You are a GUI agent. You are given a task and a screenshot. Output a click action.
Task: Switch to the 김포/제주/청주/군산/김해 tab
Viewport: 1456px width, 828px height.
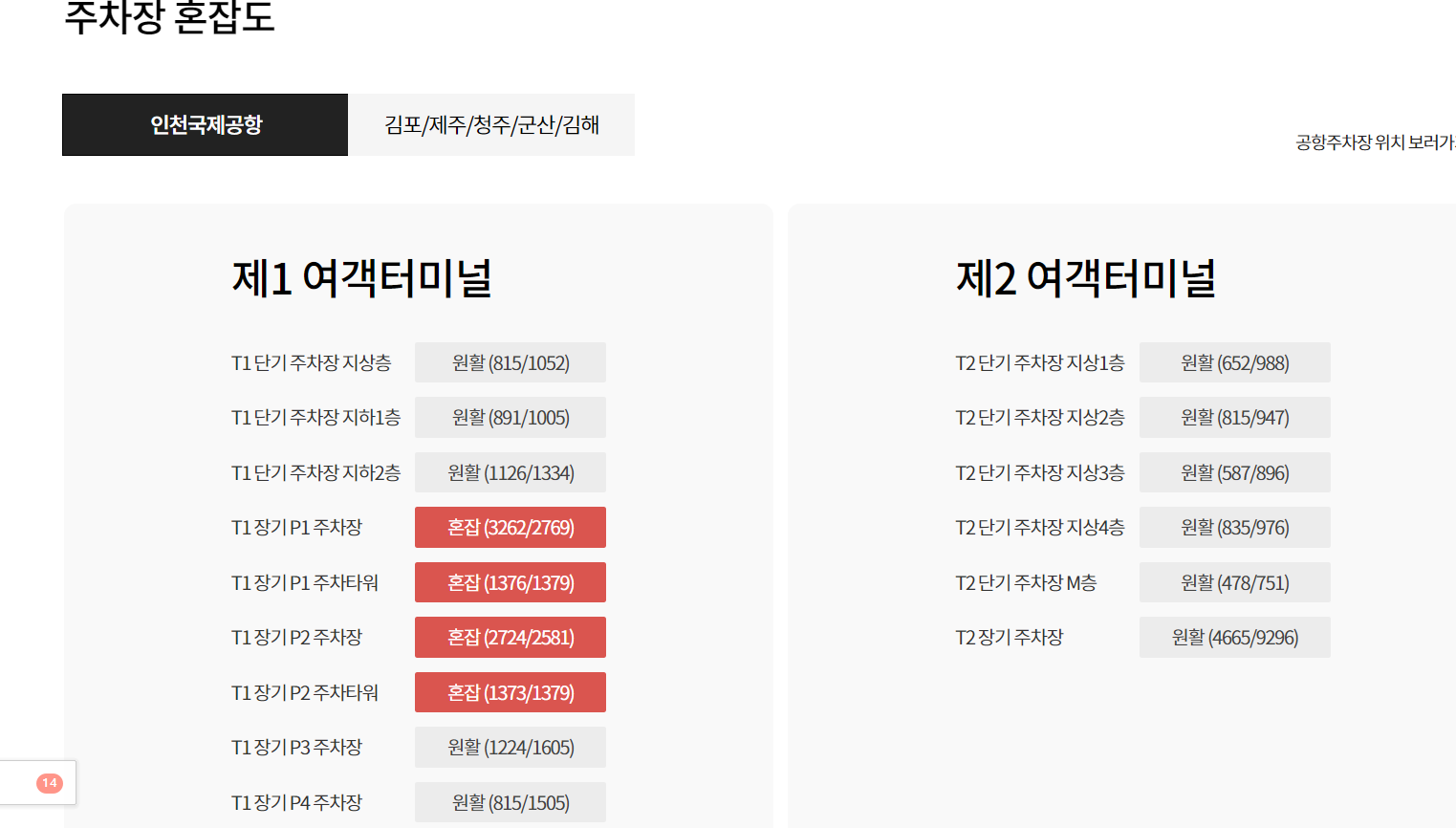tap(491, 124)
